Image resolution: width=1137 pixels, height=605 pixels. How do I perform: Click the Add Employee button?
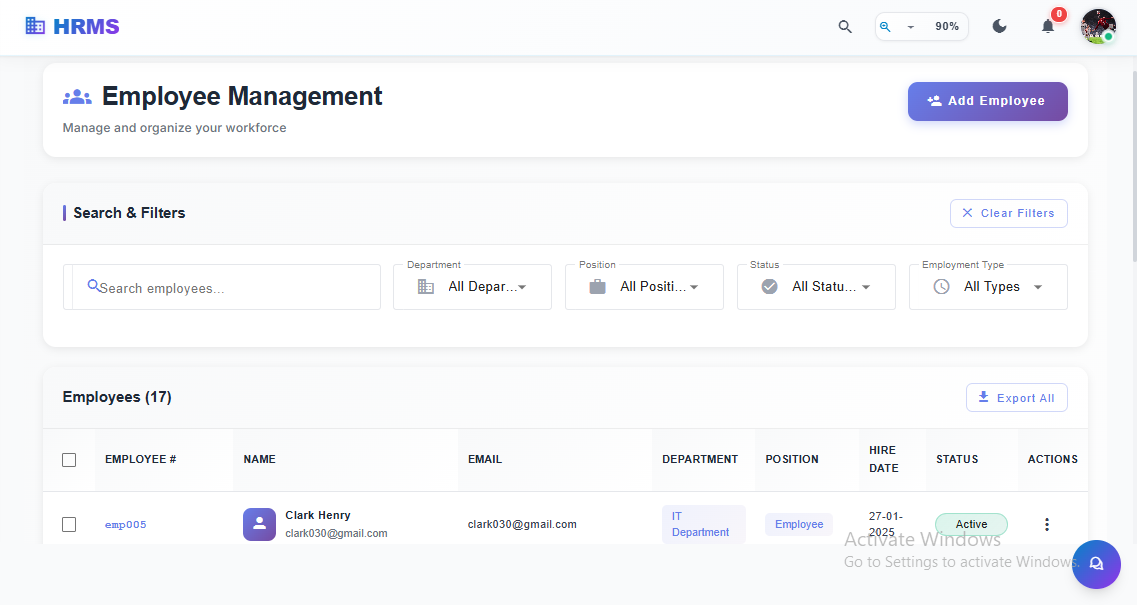point(988,101)
